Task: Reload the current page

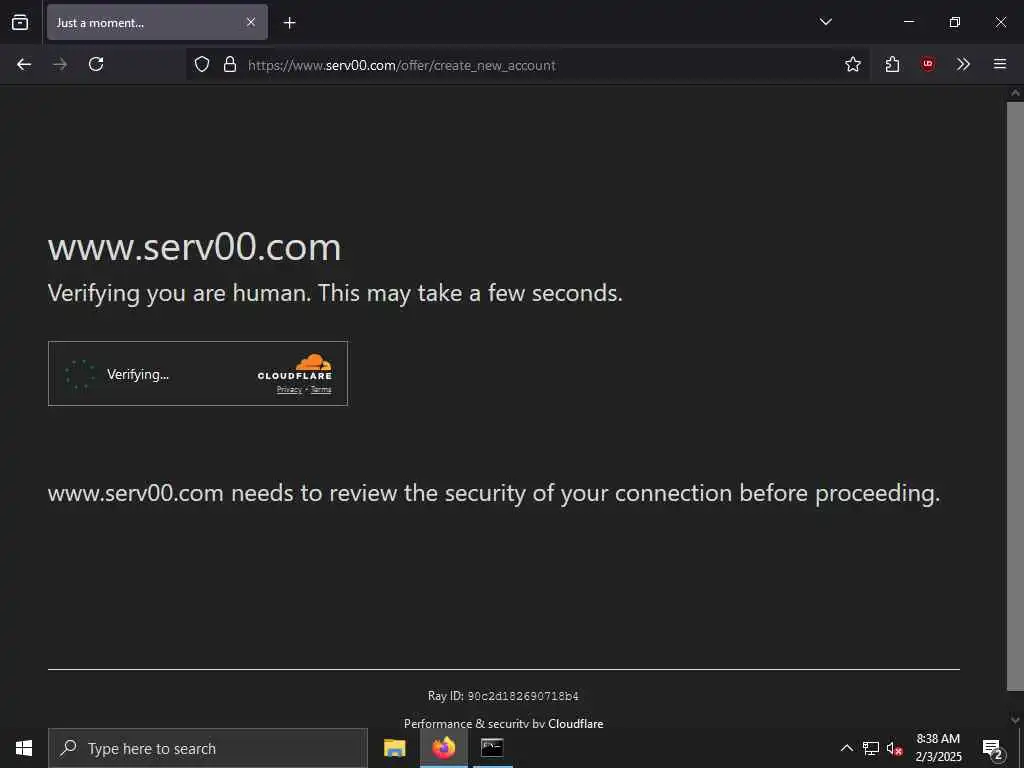Action: tap(96, 64)
